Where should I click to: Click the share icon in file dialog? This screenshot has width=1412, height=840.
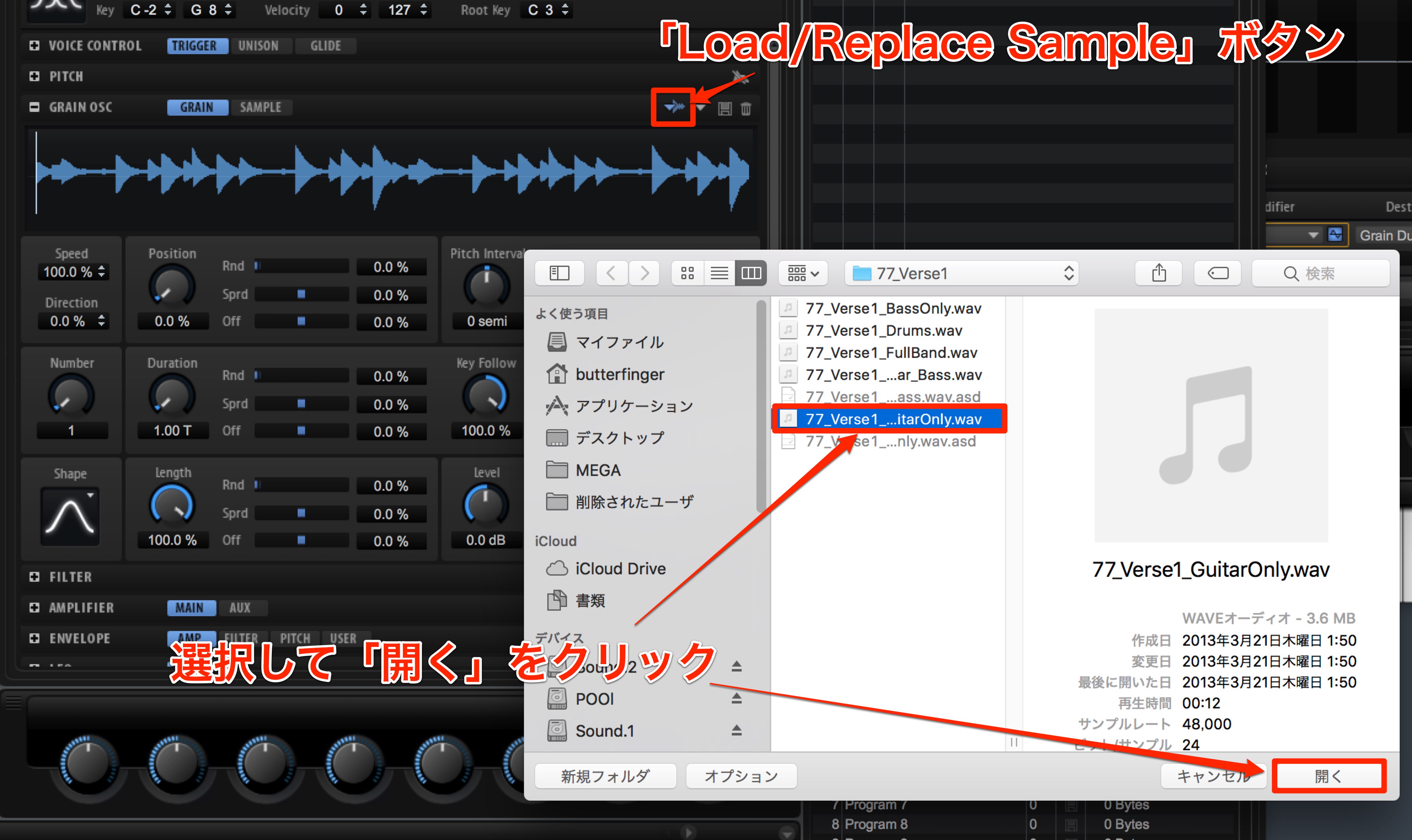pyautogui.click(x=1158, y=273)
